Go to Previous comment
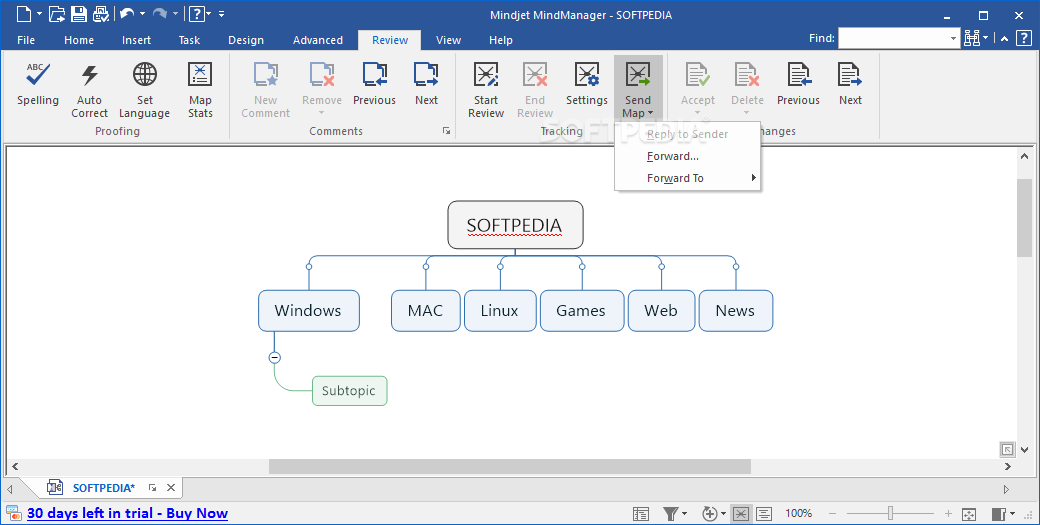The height and width of the screenshot is (525, 1040). point(374,84)
